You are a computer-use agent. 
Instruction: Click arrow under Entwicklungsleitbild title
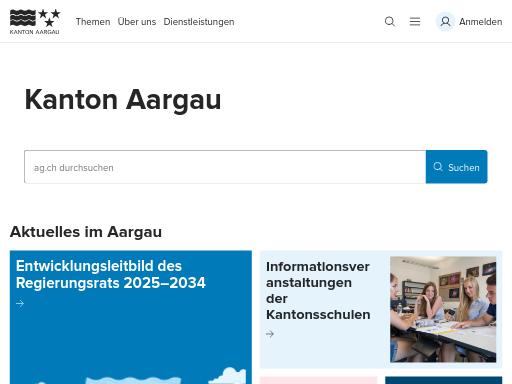point(20,304)
